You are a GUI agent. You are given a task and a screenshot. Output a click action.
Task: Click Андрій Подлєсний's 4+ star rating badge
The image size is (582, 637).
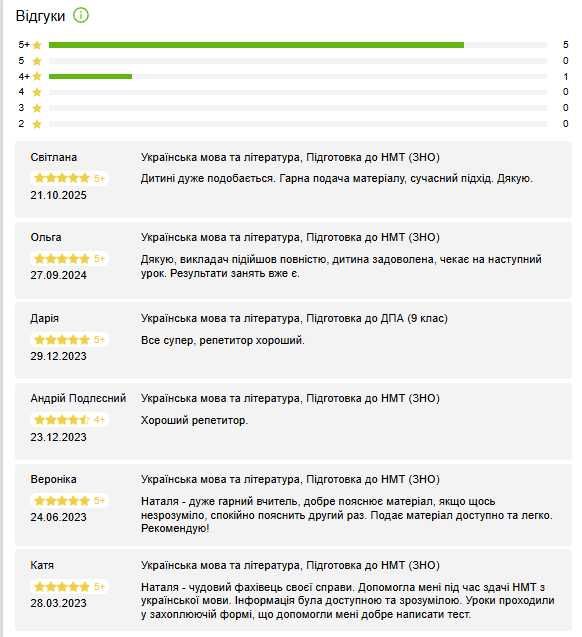click(x=69, y=420)
